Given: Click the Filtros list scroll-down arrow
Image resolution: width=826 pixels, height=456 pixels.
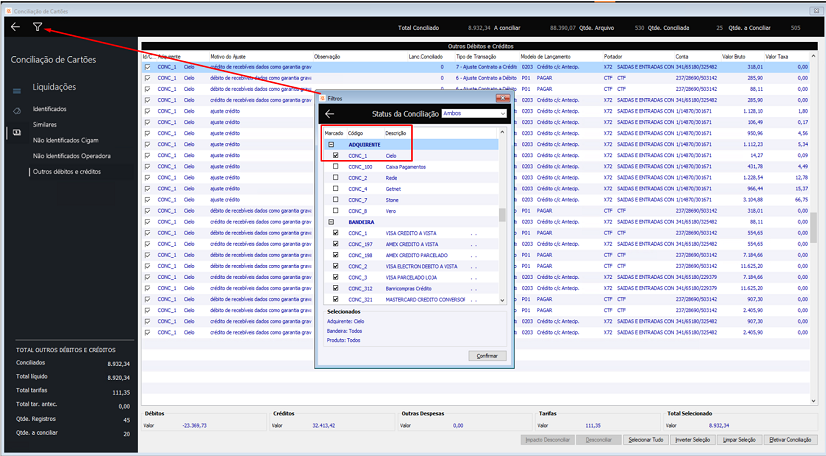Looking at the screenshot, I should pos(502,300).
